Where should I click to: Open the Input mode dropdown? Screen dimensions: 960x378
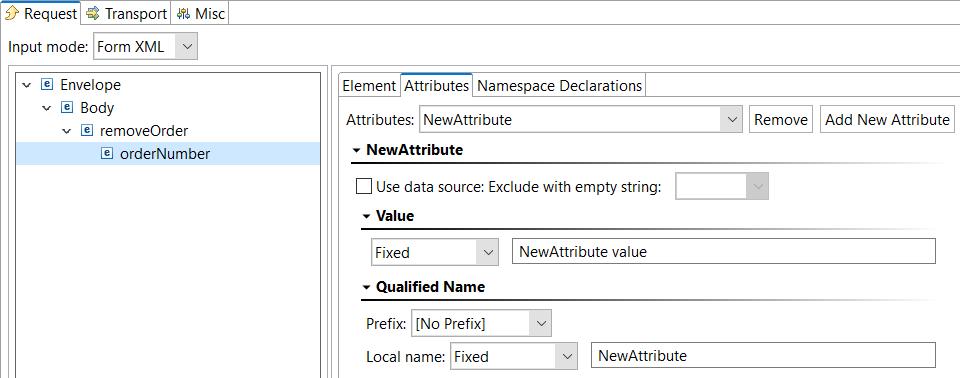pyautogui.click(x=146, y=47)
